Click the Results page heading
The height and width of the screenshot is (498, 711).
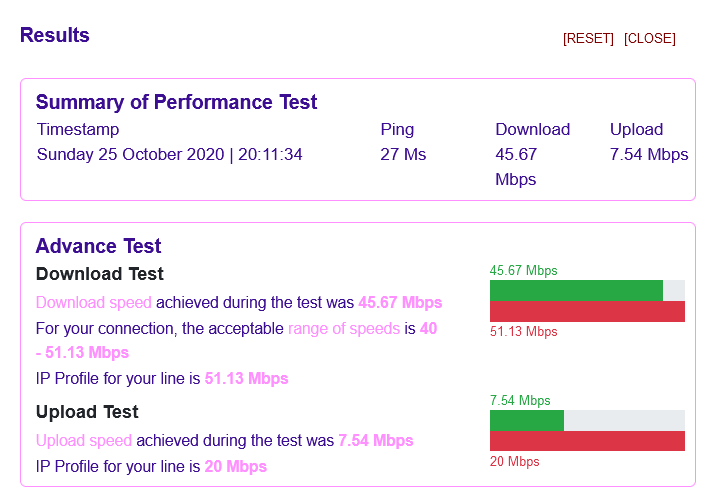[x=55, y=36]
